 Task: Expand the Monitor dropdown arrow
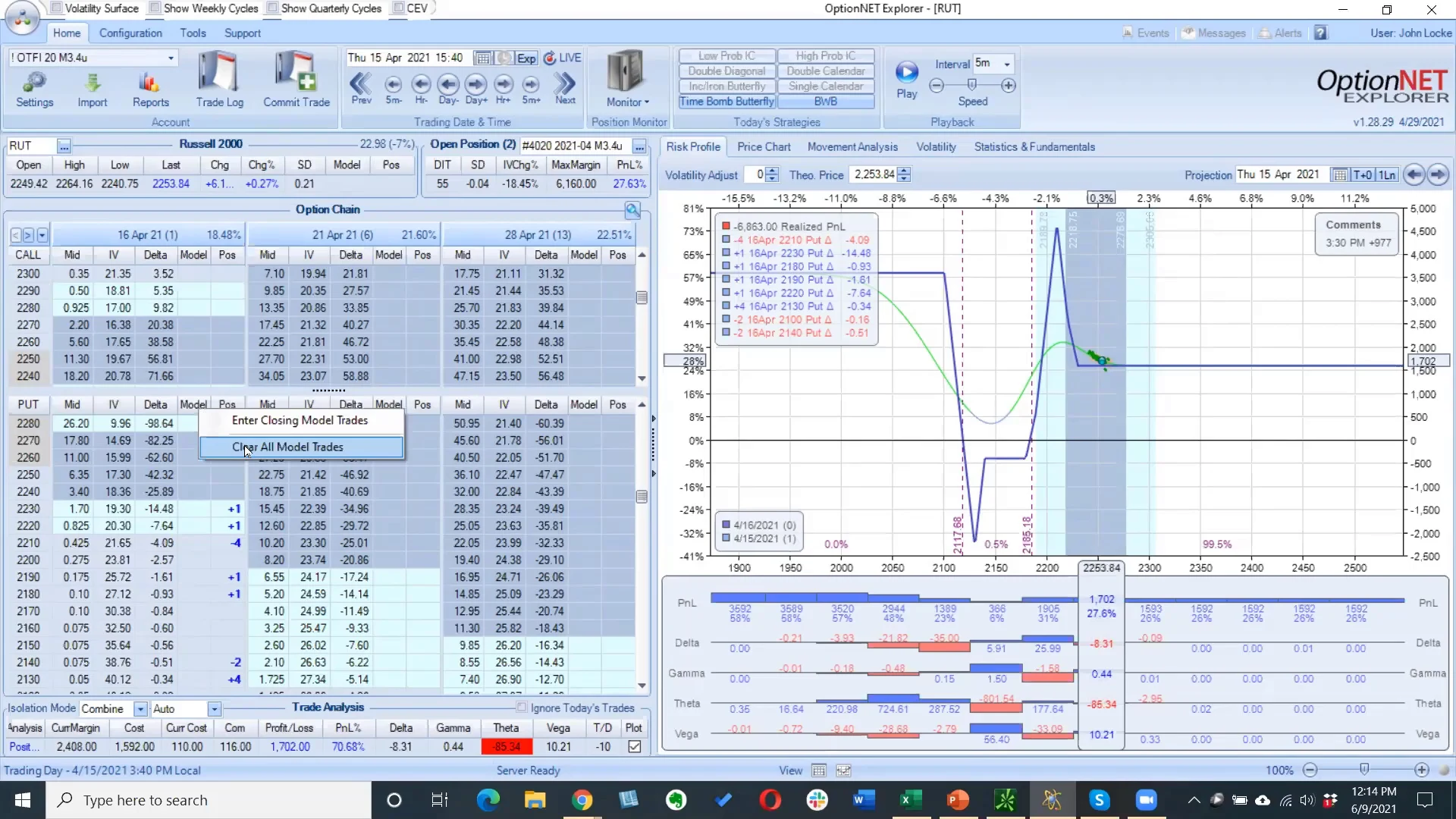(647, 102)
